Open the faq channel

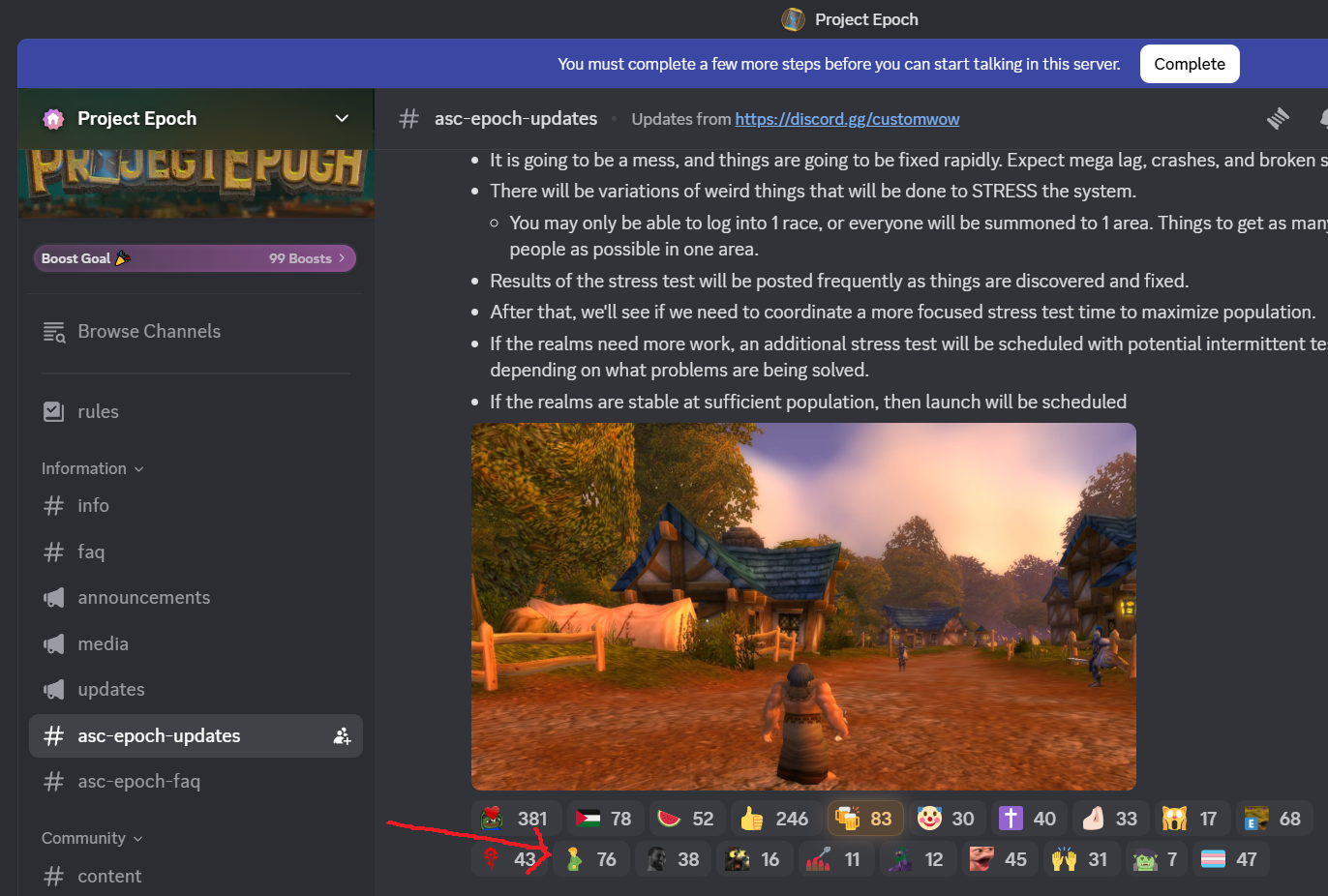[x=196, y=553]
